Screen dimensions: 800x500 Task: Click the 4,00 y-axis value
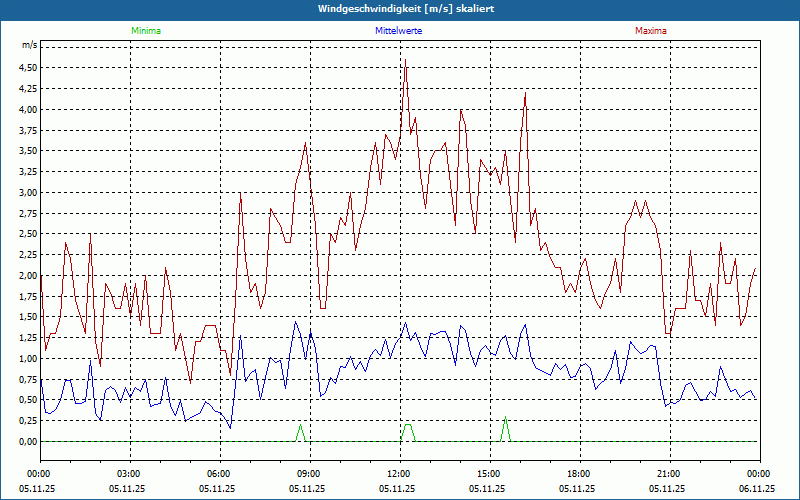(28, 109)
